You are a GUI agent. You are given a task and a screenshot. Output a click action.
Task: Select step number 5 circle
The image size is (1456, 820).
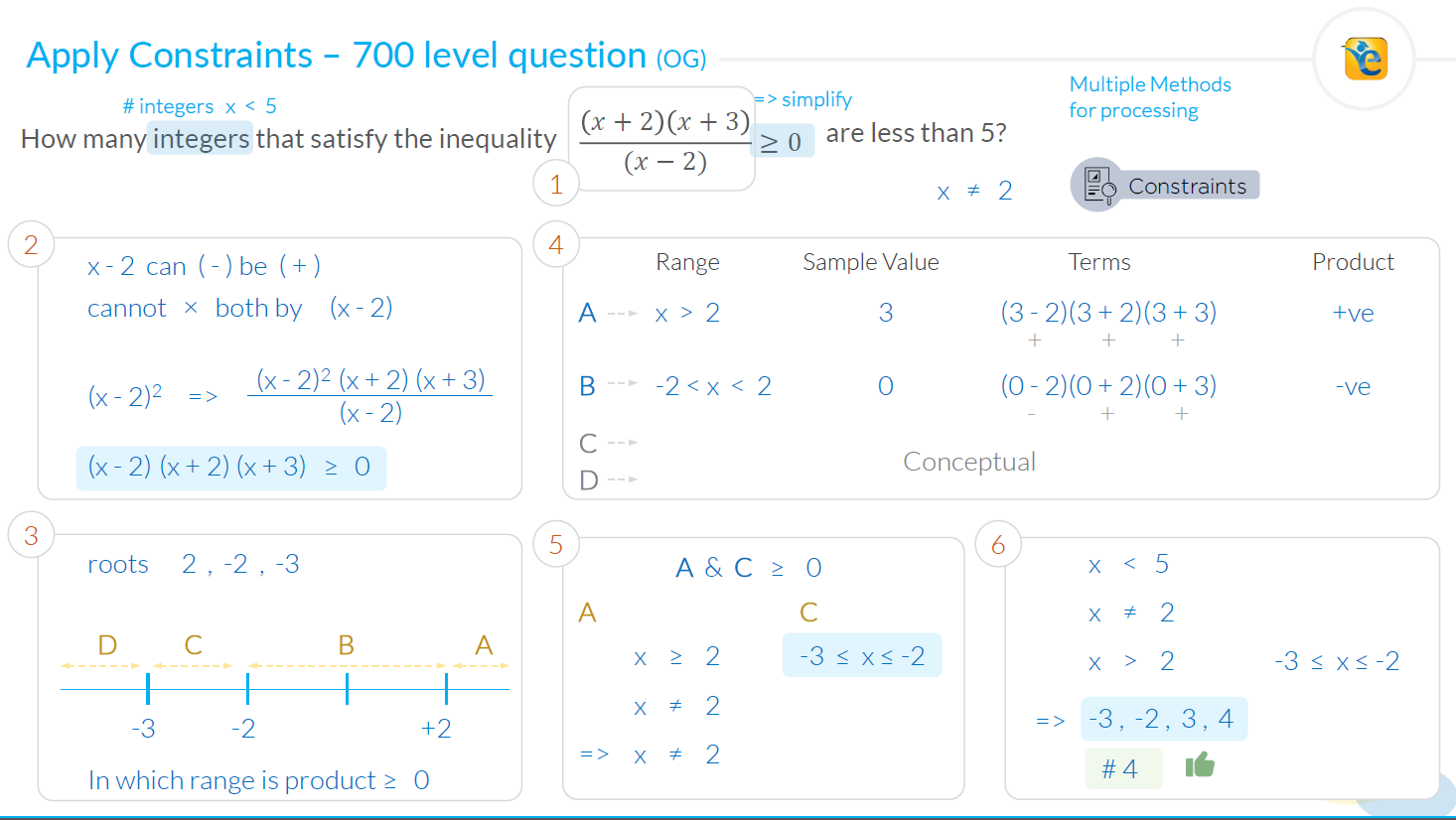556,544
